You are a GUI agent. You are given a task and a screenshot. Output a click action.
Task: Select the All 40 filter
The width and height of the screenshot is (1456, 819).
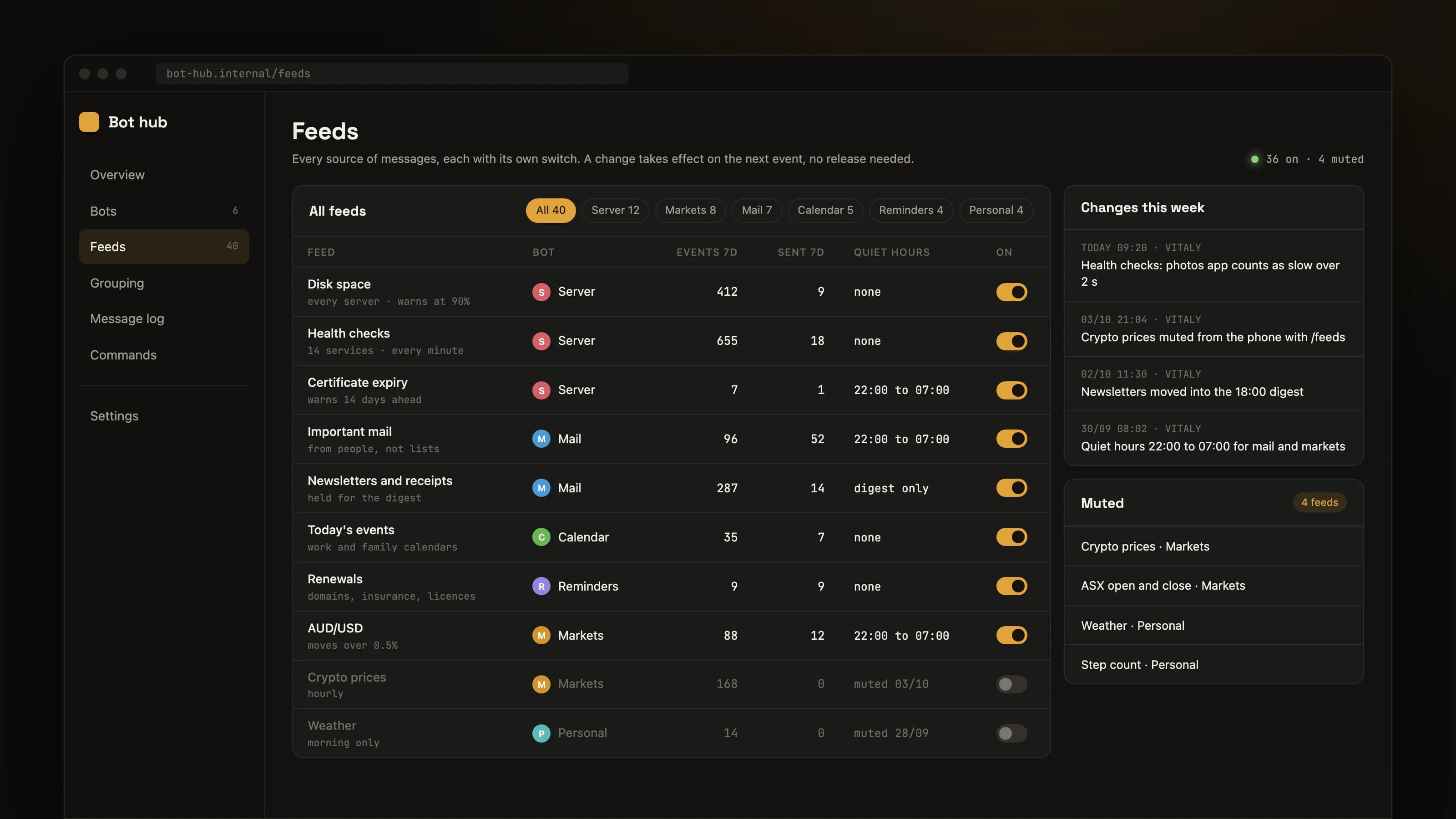(551, 210)
